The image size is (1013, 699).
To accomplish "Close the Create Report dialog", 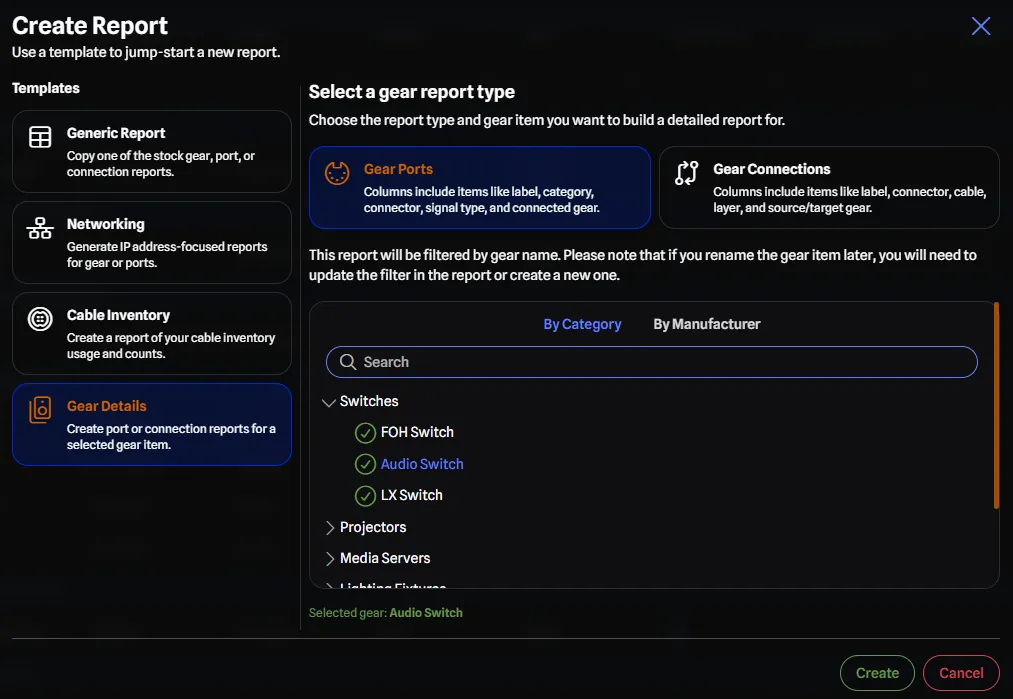I will [981, 26].
